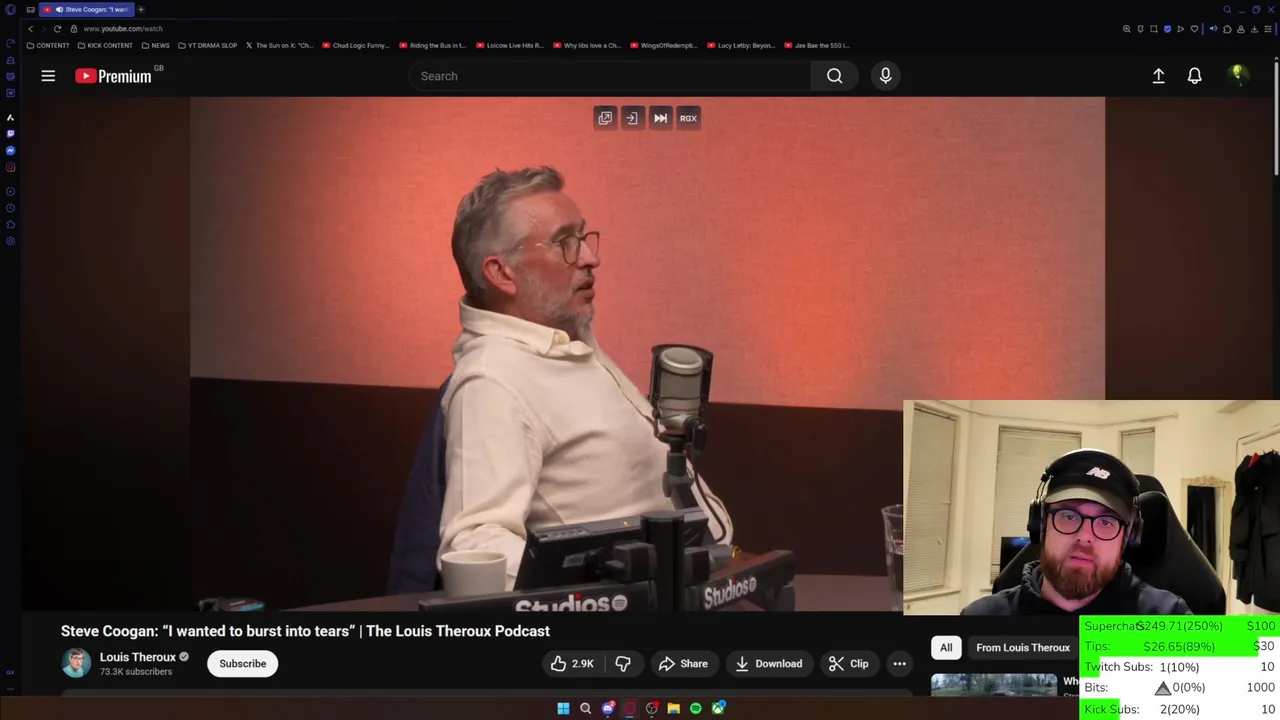Open the account avatar menu
The image size is (1280, 720).
(1237, 75)
